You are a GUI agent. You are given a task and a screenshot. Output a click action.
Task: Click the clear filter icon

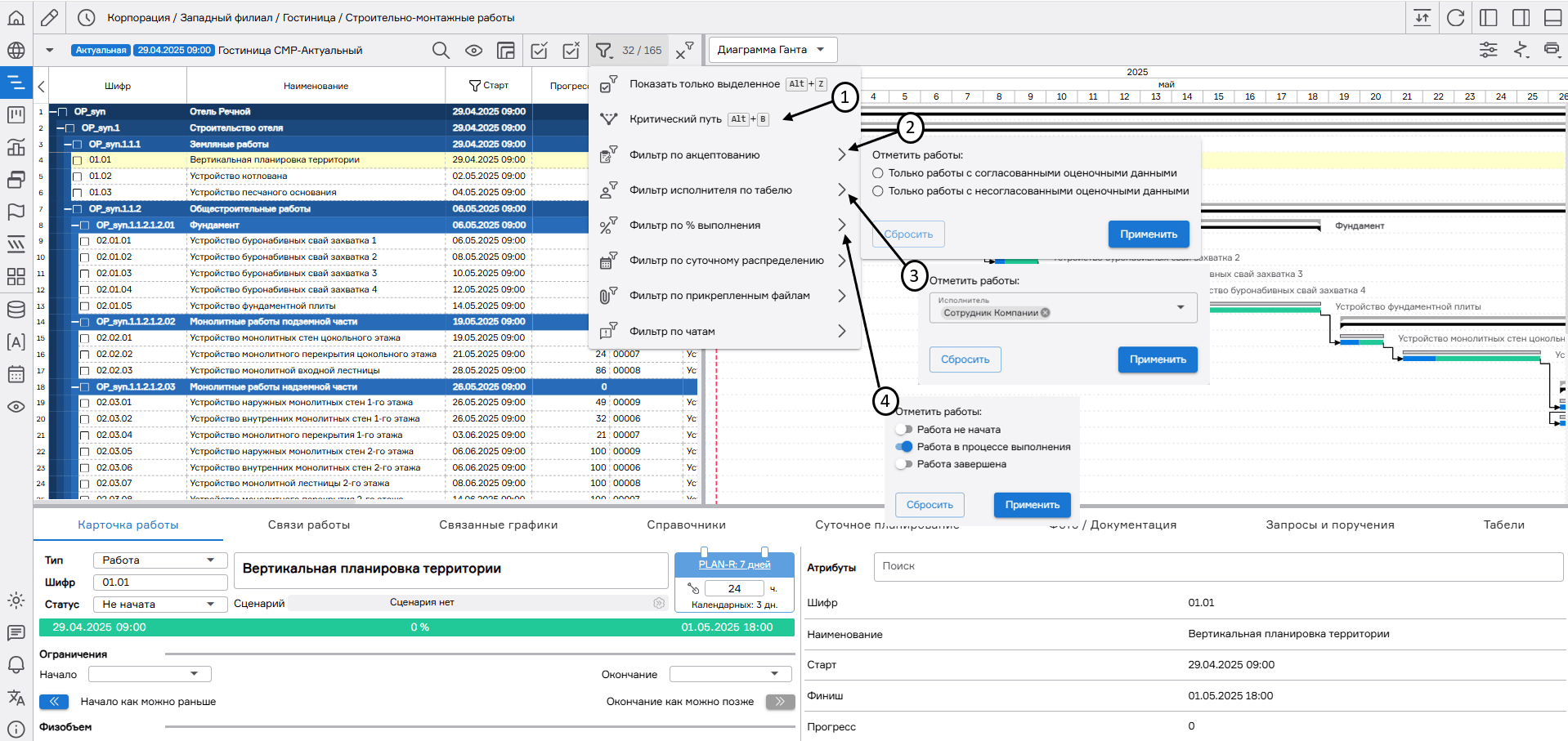[x=684, y=51]
